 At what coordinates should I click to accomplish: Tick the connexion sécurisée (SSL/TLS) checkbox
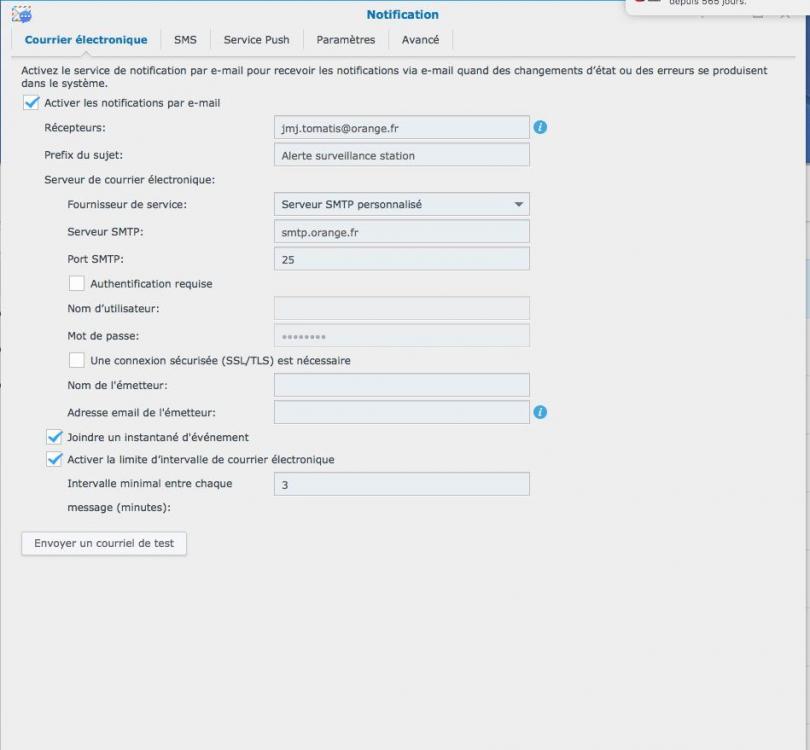[77, 360]
